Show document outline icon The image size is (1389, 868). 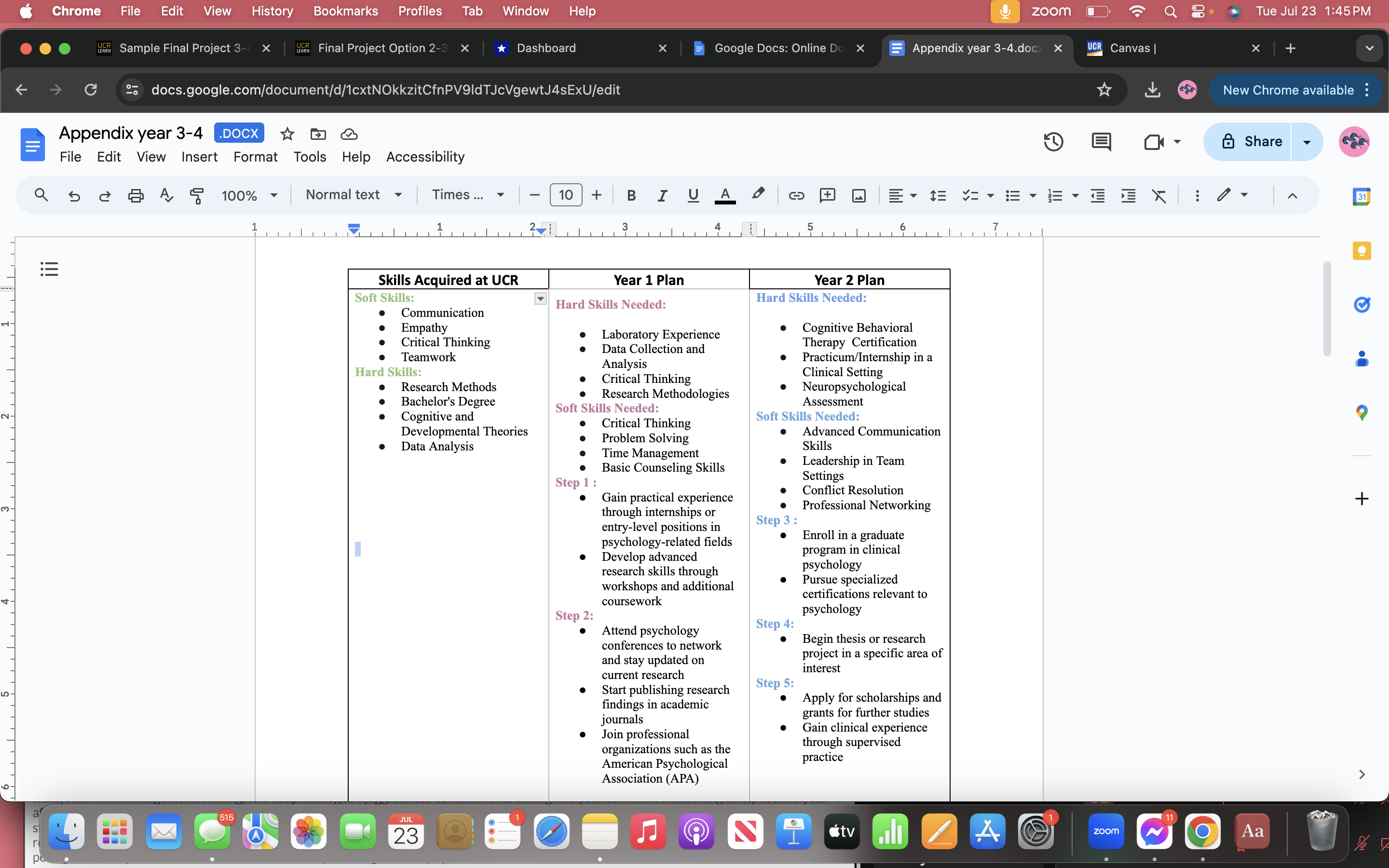point(49,269)
